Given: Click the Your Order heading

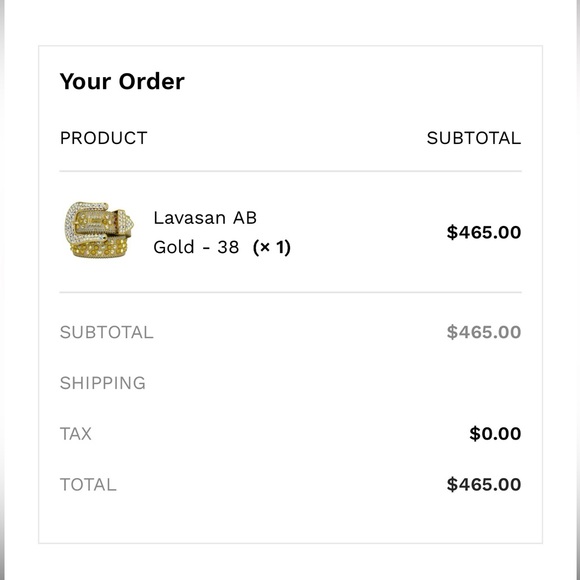Looking at the screenshot, I should click(122, 81).
